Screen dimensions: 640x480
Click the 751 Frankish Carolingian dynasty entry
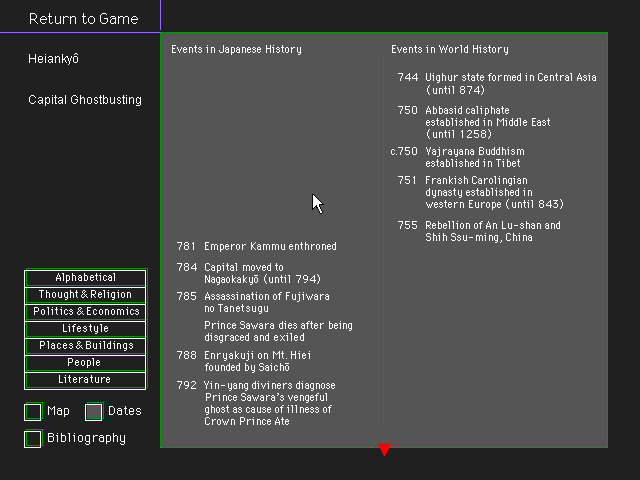[480, 192]
